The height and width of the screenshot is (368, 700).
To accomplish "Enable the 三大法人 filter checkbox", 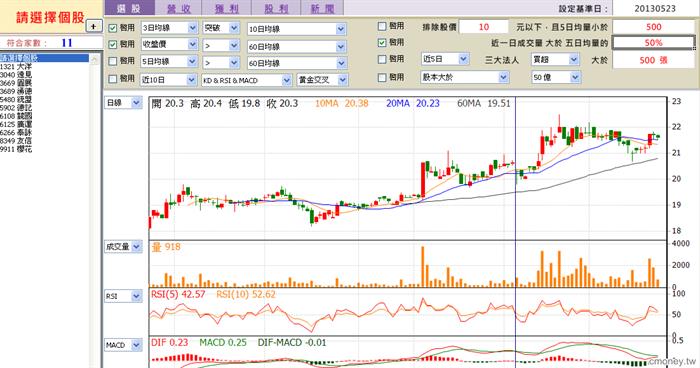I will coord(382,59).
